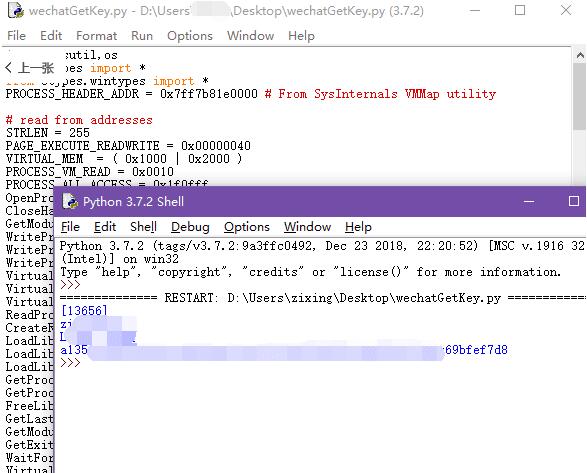Click the editor vertical scrollbar thumb
This screenshot has width=587, height=473.
(580, 97)
